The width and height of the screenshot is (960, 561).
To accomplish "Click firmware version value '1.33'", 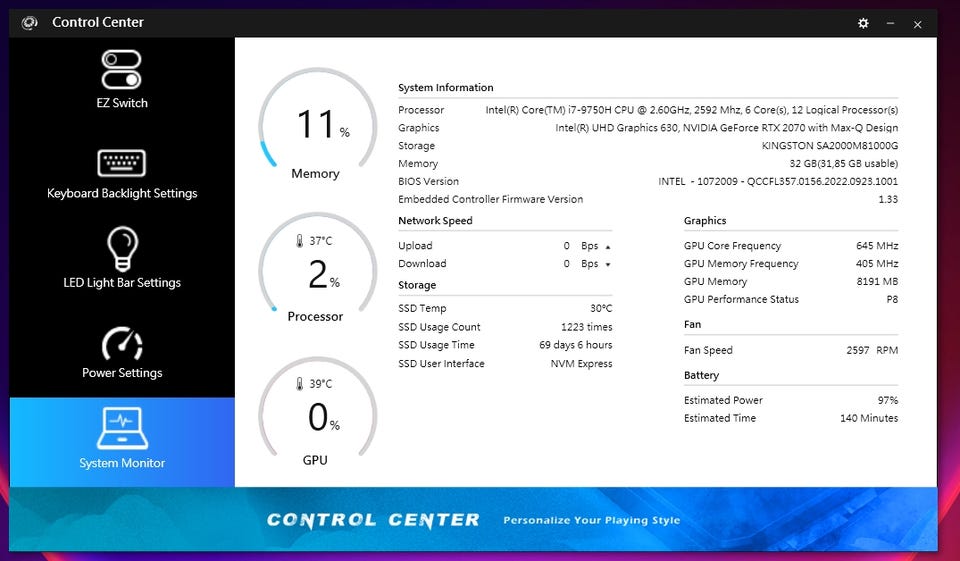I will pos(888,199).
